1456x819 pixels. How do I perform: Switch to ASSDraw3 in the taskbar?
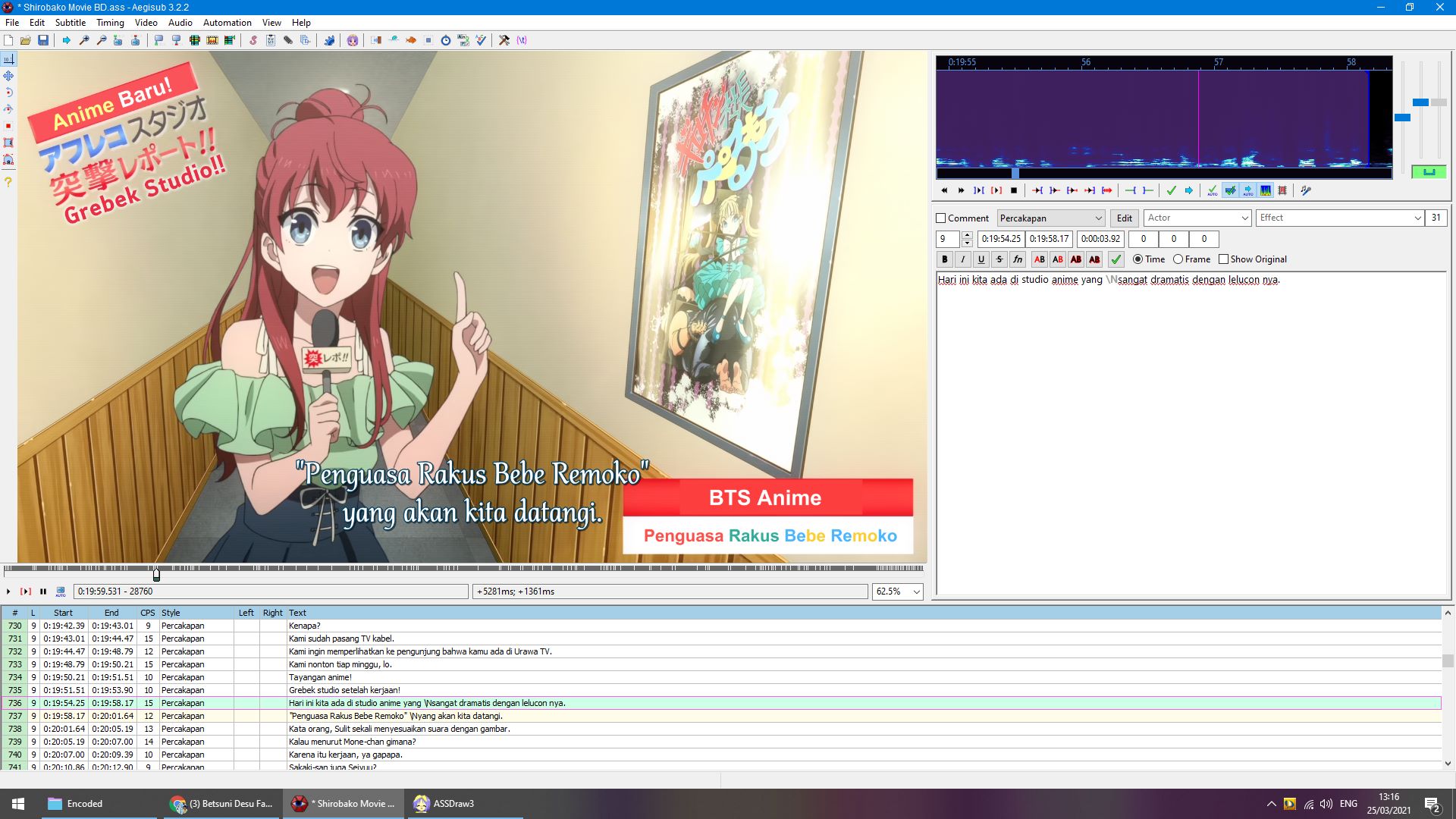tap(466, 804)
